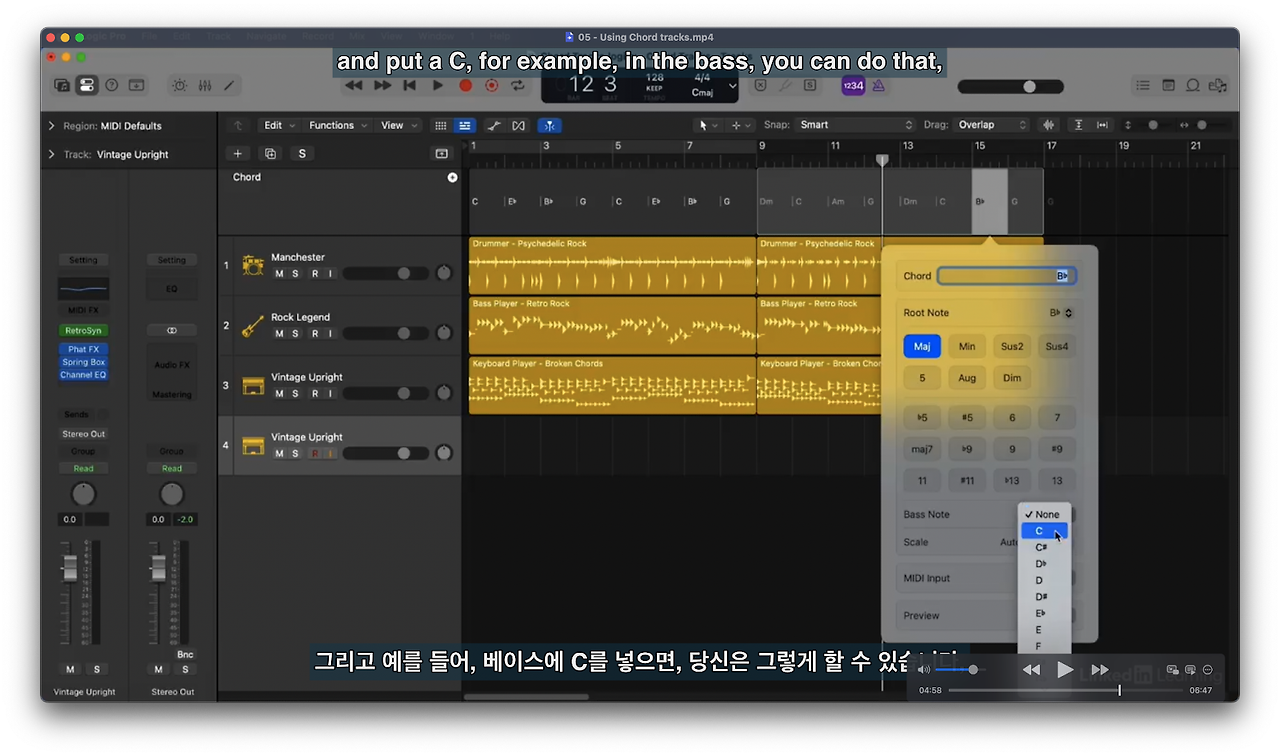
Task: Click the Rock Legend bass guitar icon
Action: [253, 326]
